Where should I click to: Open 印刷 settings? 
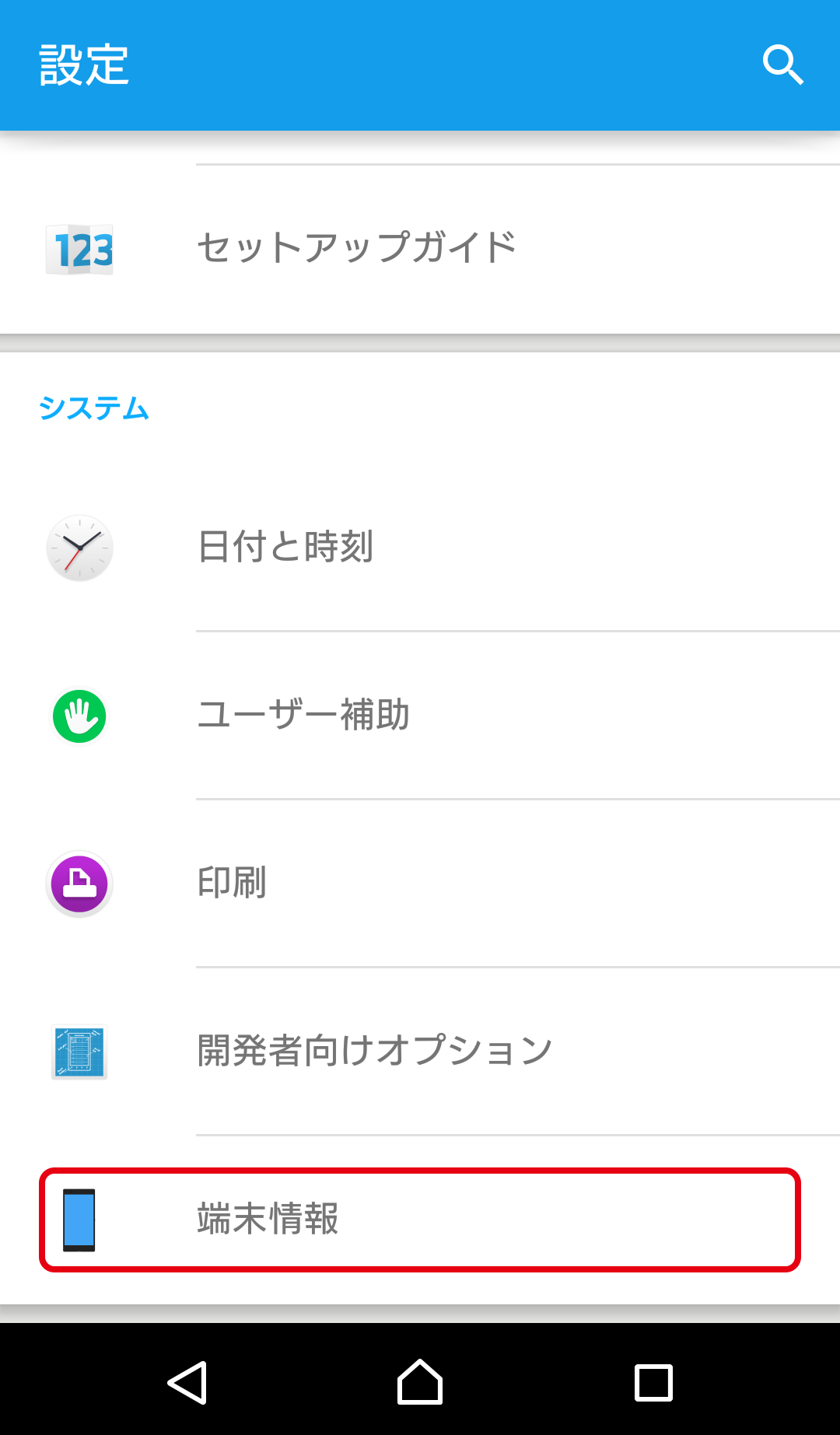point(420,884)
